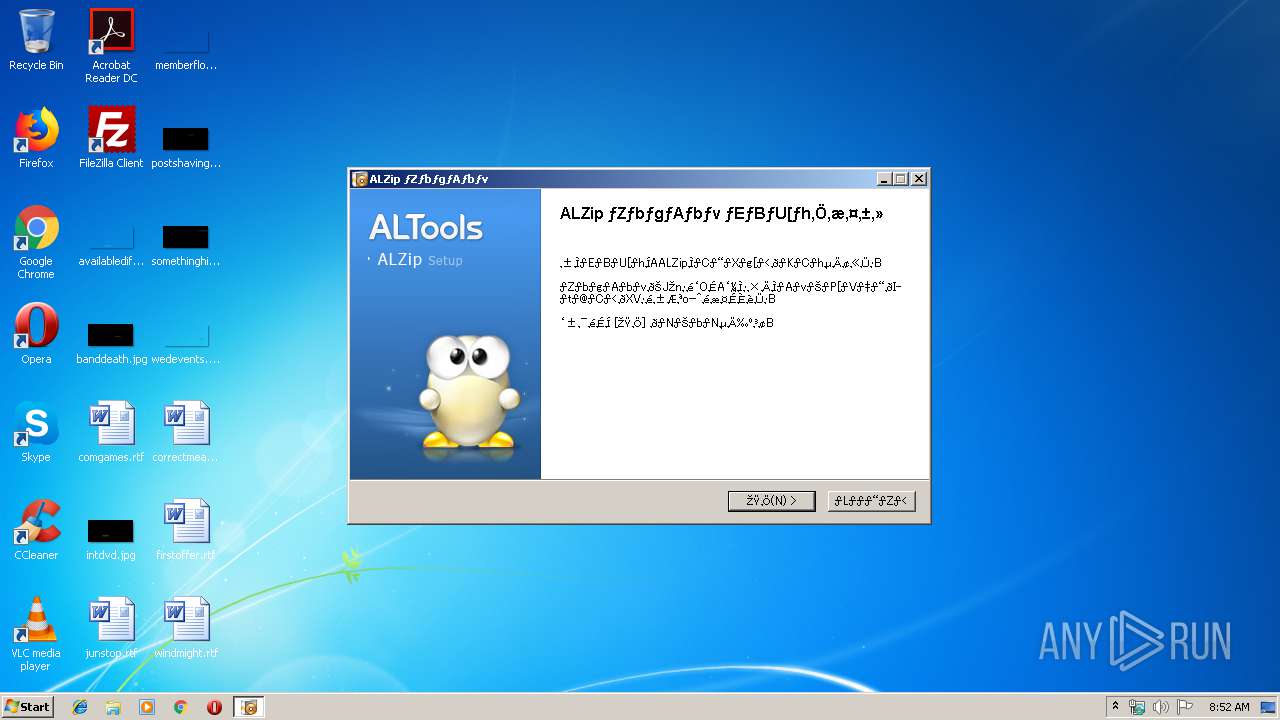
Task: Select the availabledif... desktop file
Action: click(x=111, y=245)
